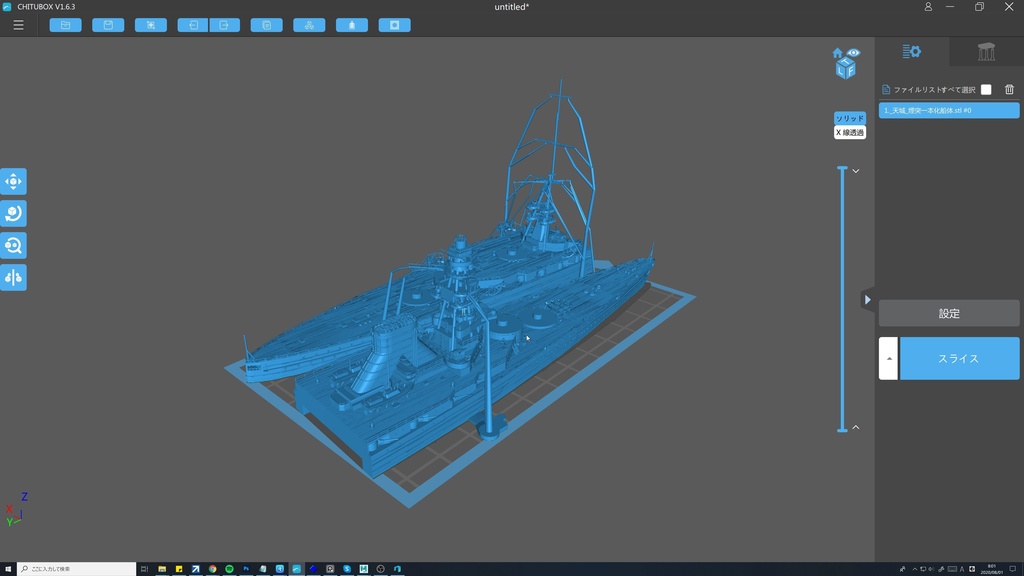Select the Move tool in left sidebar
The height and width of the screenshot is (576, 1024).
point(13,182)
